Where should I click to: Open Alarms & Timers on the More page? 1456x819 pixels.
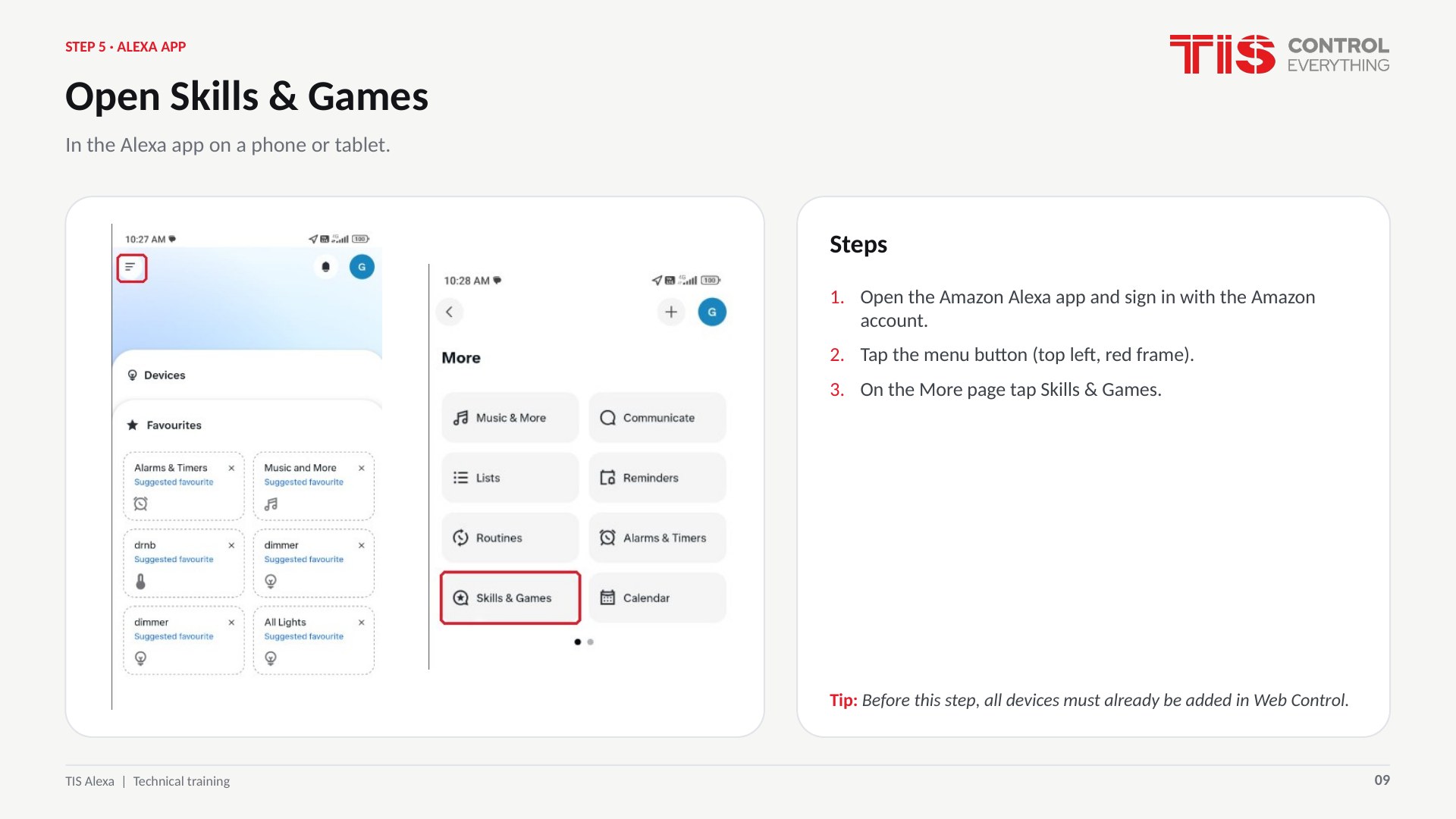pyautogui.click(x=657, y=538)
